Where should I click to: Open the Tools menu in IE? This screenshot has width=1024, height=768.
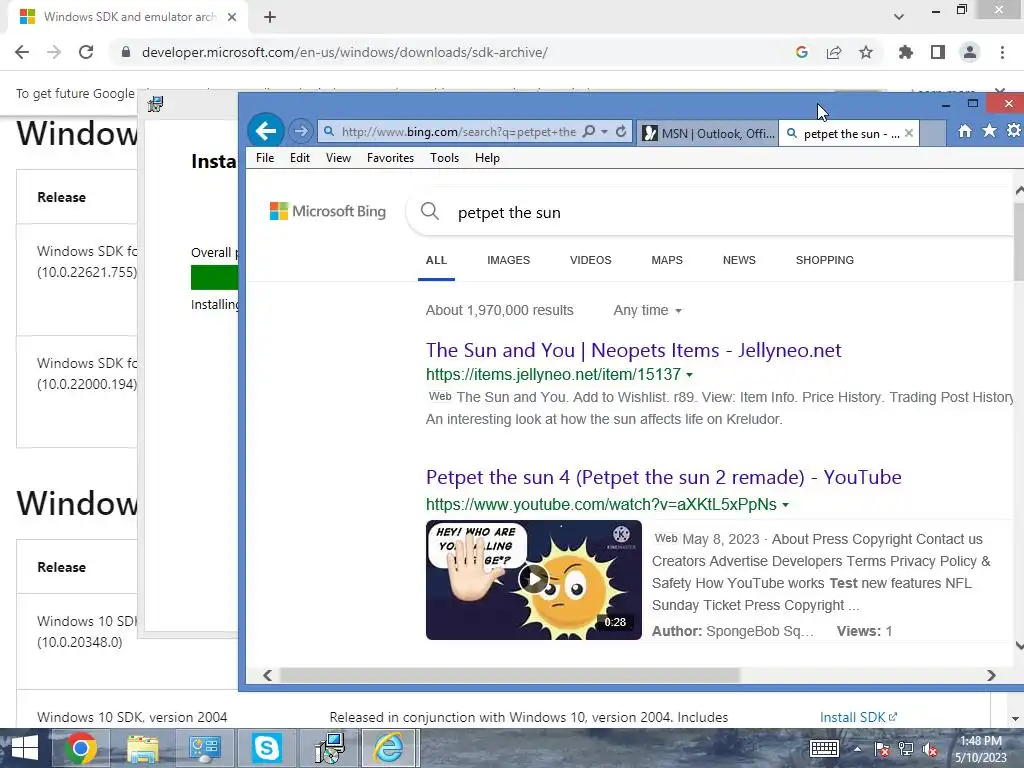(444, 158)
